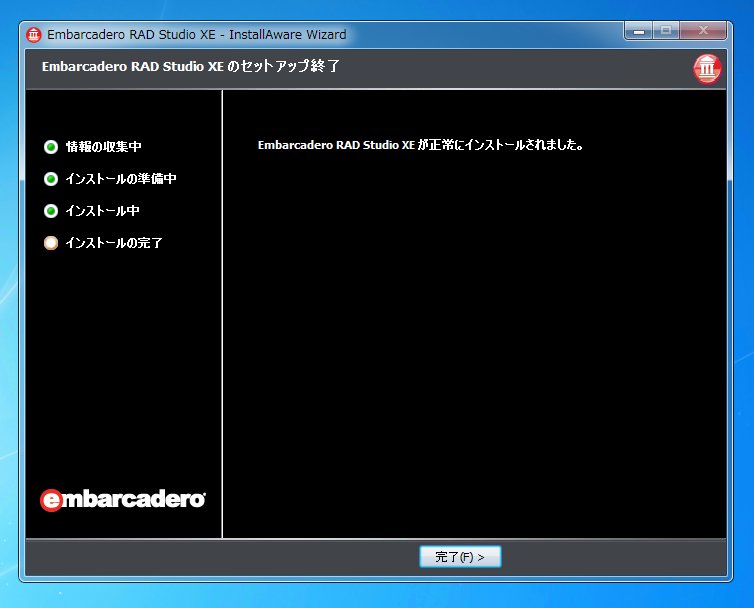The height and width of the screenshot is (608, 754).
Task: Click the 完了(F) finish button
Action: pyautogui.click(x=460, y=557)
